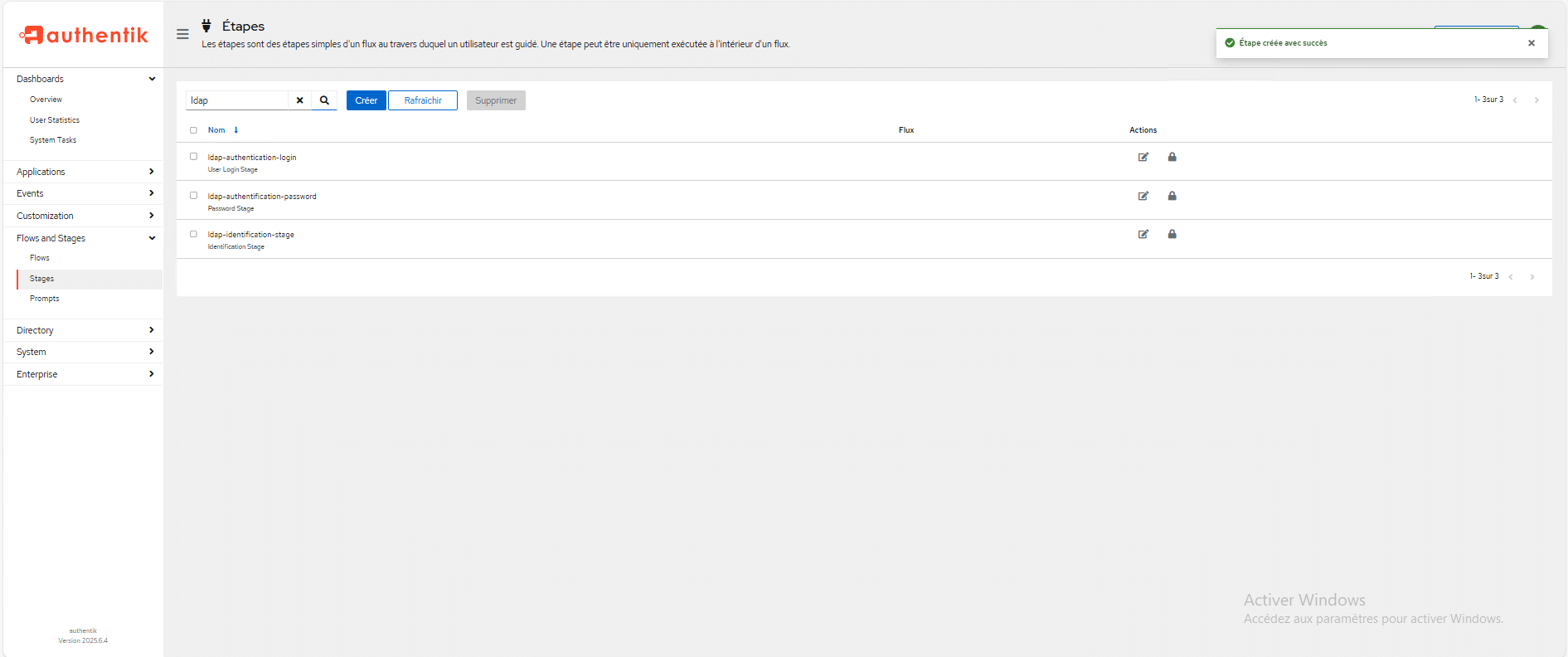Open the Prompts sidebar item

tap(45, 299)
